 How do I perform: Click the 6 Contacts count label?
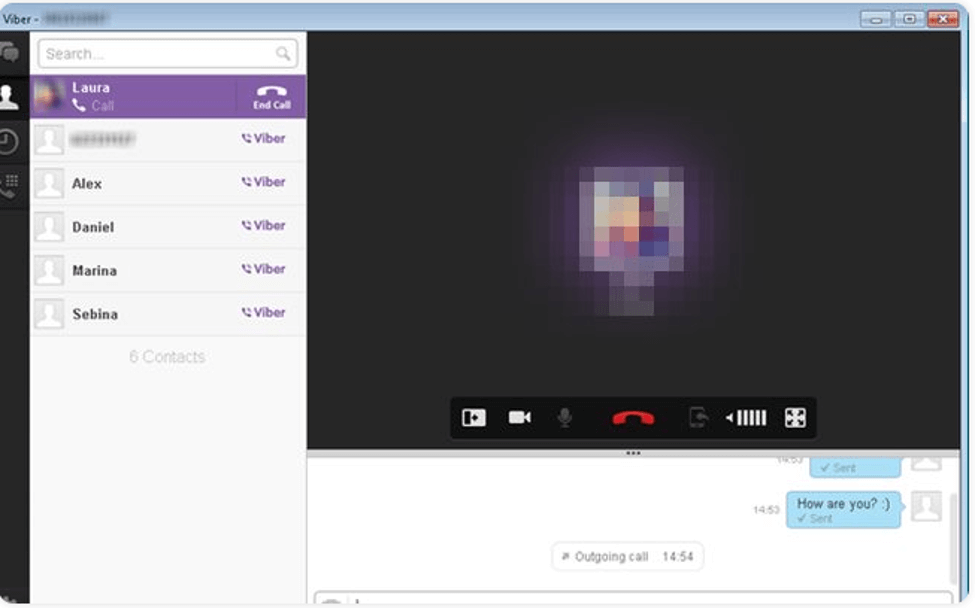point(167,357)
